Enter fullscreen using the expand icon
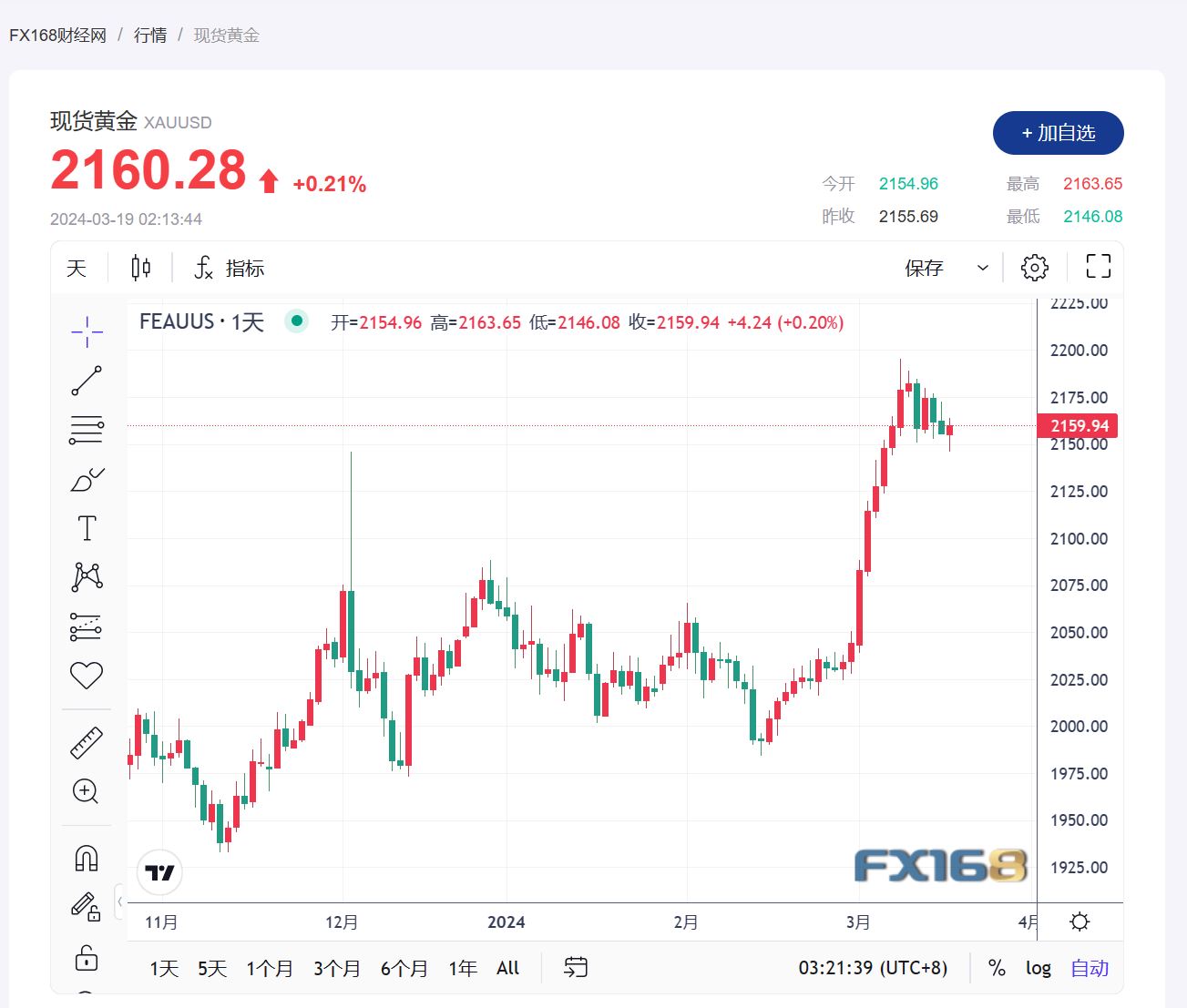 point(1097,266)
